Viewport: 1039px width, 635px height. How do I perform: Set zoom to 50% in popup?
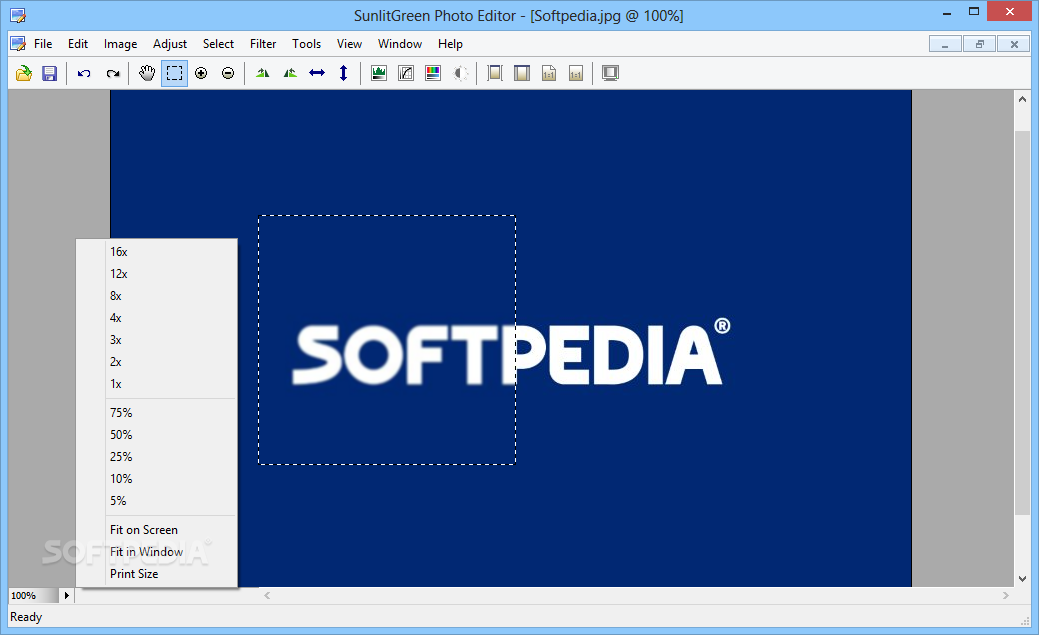point(157,435)
